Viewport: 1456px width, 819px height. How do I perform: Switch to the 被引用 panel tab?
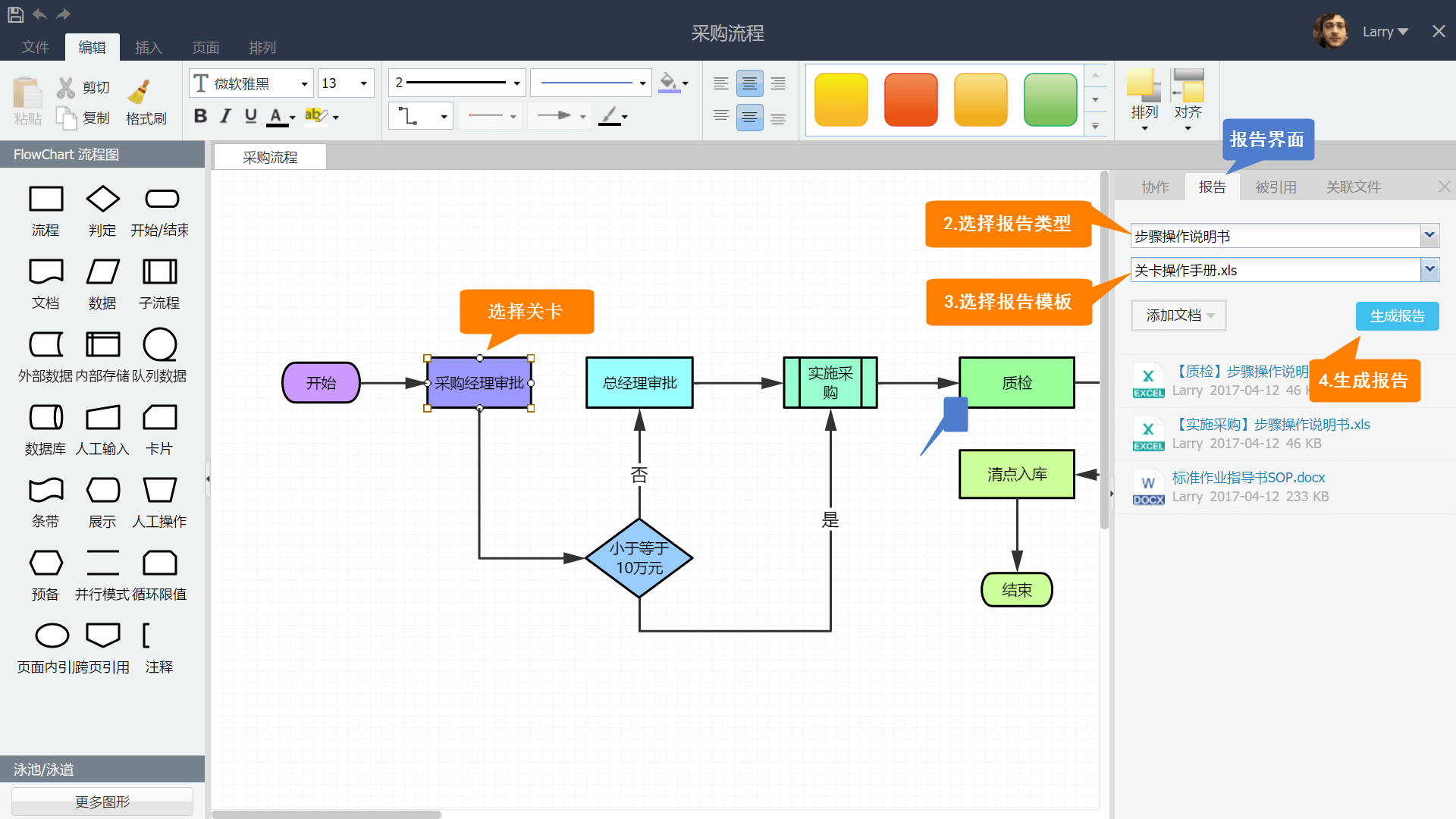pyautogui.click(x=1276, y=187)
